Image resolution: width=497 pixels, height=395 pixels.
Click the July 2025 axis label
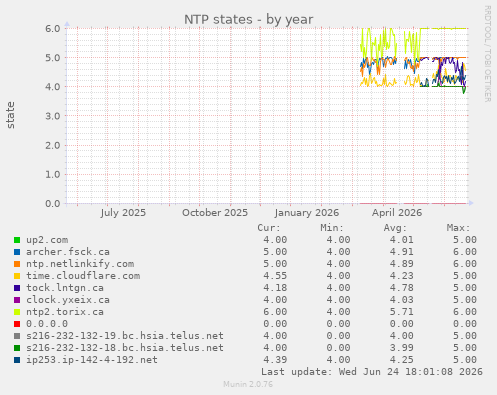click(123, 213)
